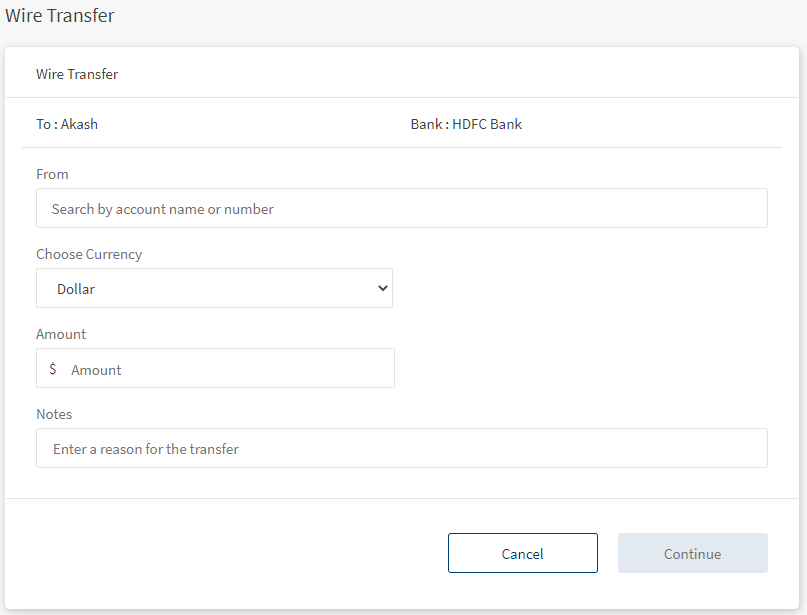Click the Notes label
Screen dimensions: 807x615
[54, 414]
